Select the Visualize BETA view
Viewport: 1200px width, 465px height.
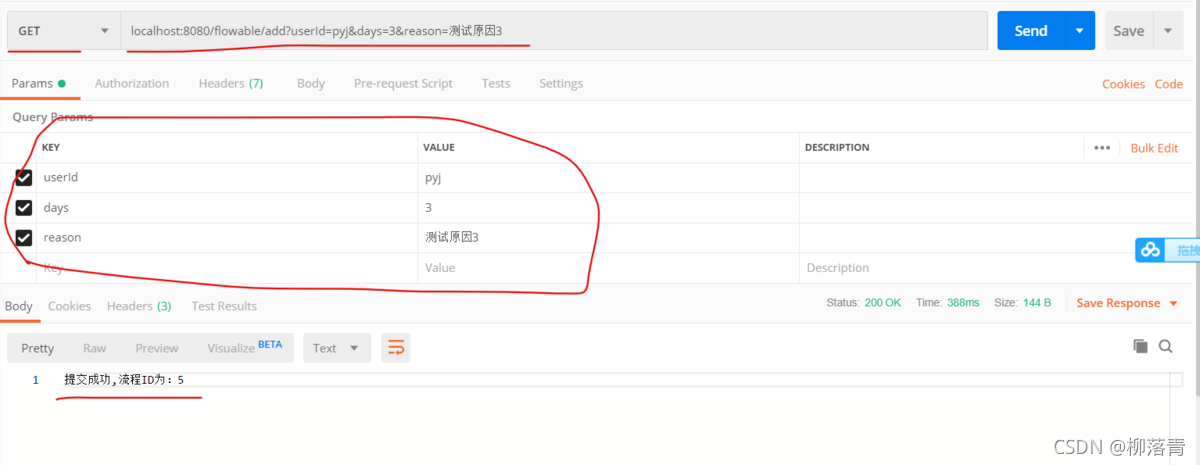pos(245,347)
